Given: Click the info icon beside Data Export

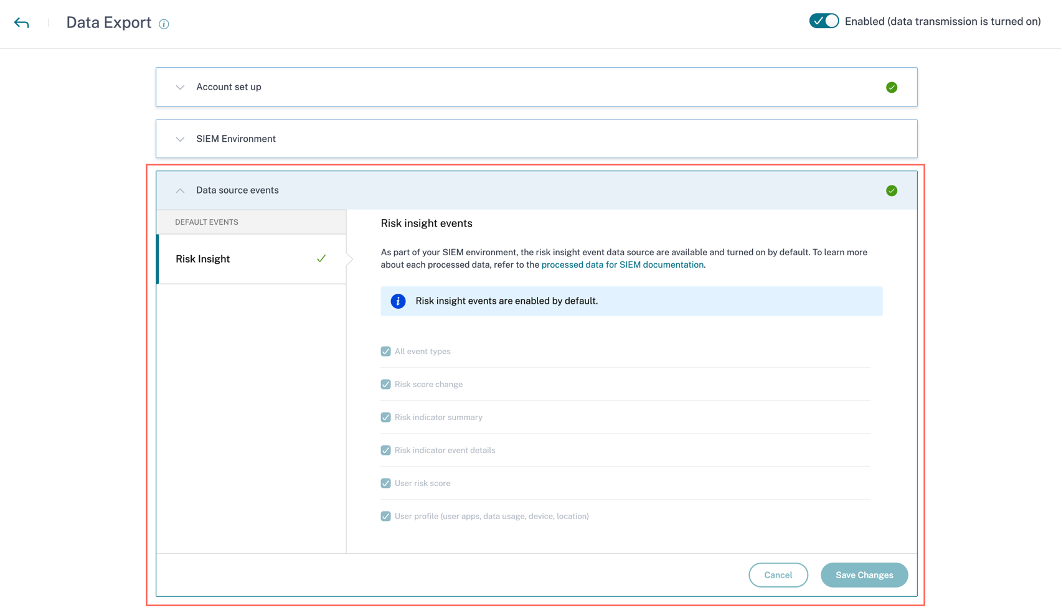Looking at the screenshot, I should click(x=164, y=24).
